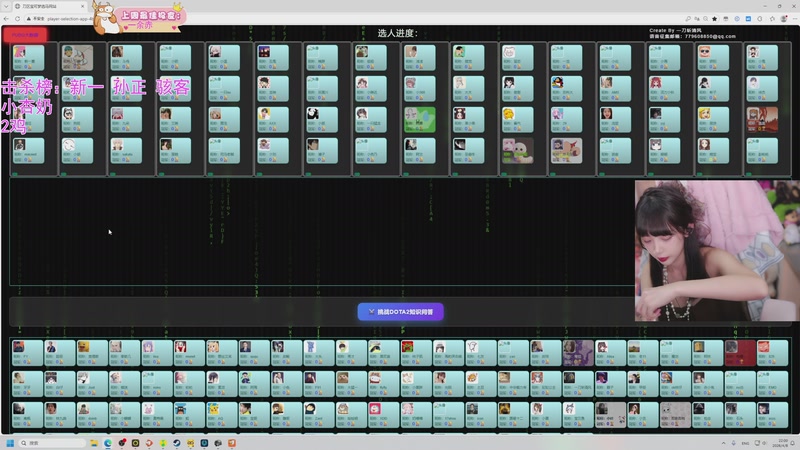Viewport: 800px width, 450px height.
Task: Open the Windows Start menu
Action: (x=10, y=443)
